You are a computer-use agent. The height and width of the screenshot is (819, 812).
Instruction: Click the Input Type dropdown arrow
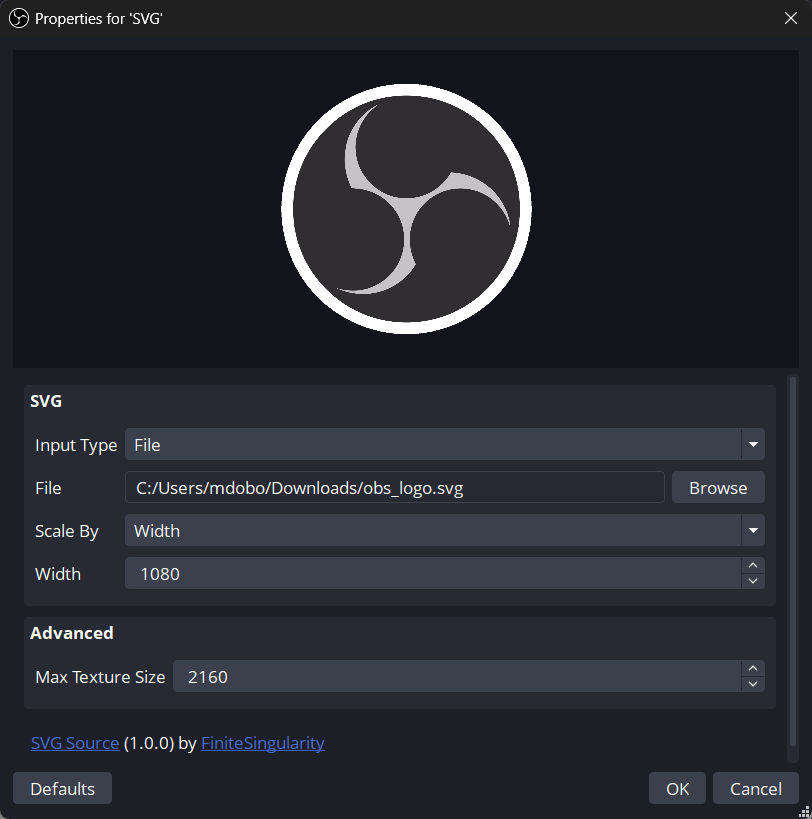point(753,444)
